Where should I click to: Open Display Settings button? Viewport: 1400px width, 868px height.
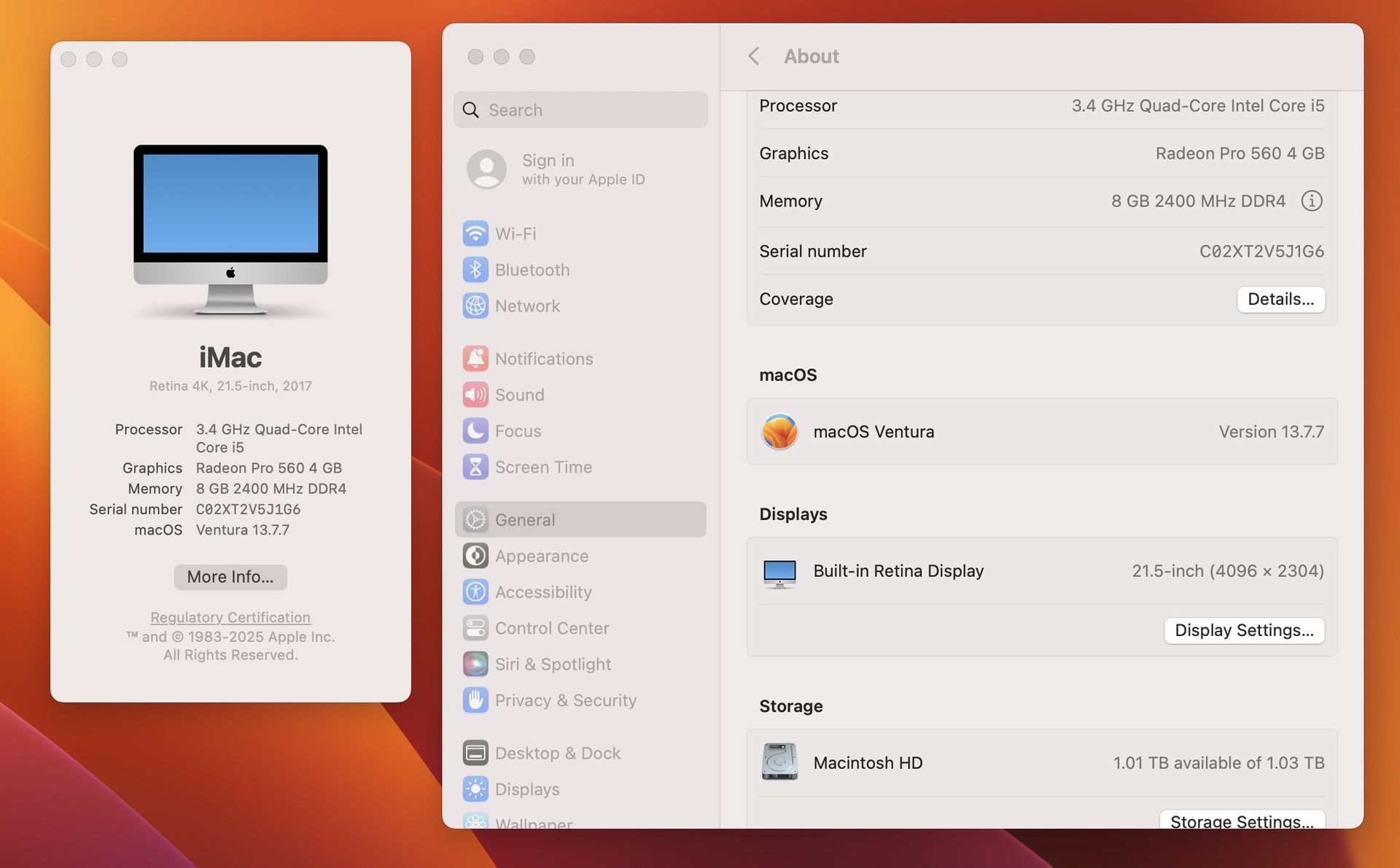click(1244, 630)
